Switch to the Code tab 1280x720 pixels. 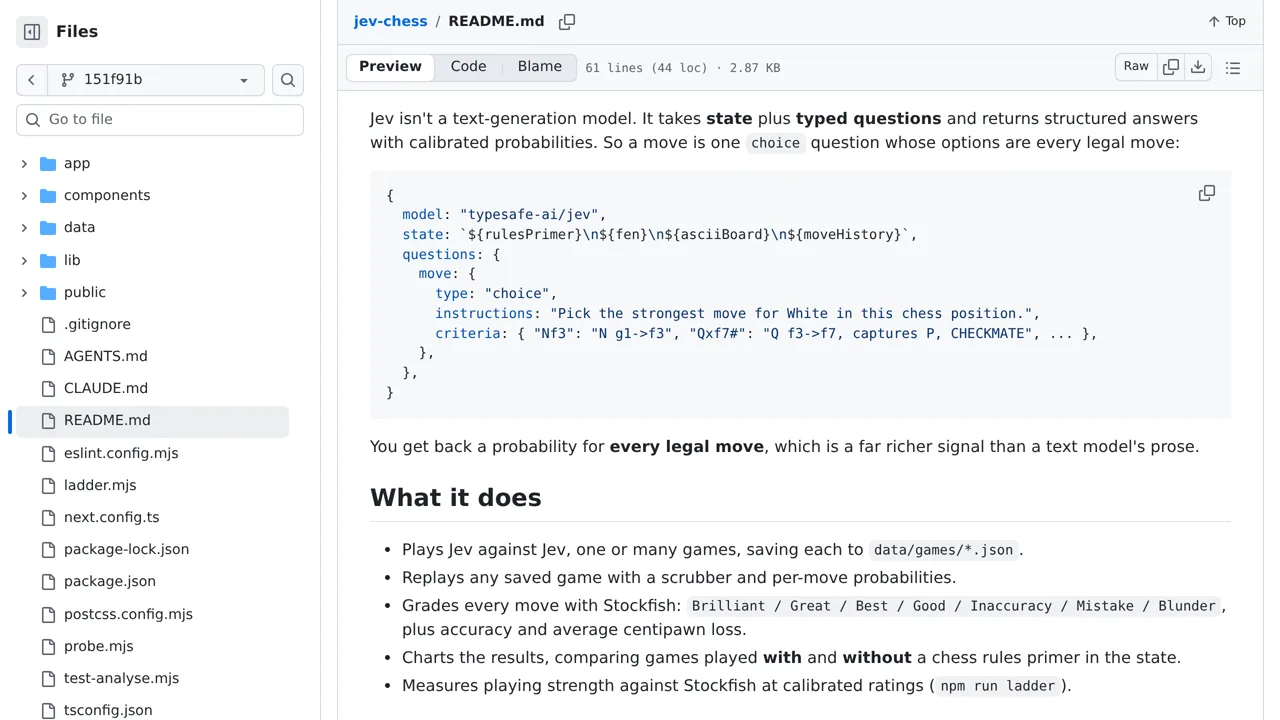tap(468, 67)
